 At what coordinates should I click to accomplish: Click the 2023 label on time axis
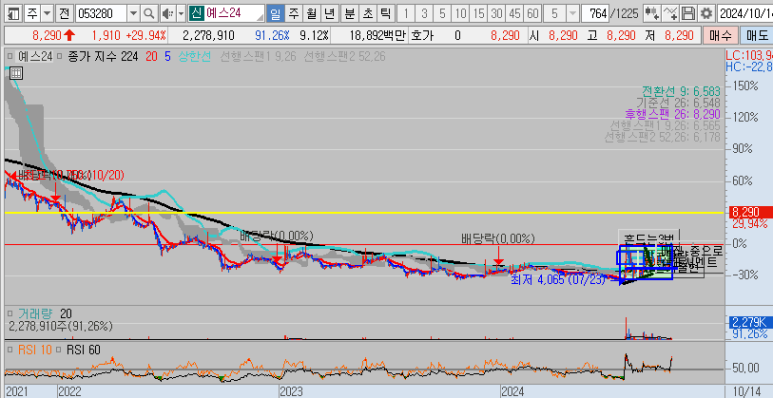pos(291,392)
